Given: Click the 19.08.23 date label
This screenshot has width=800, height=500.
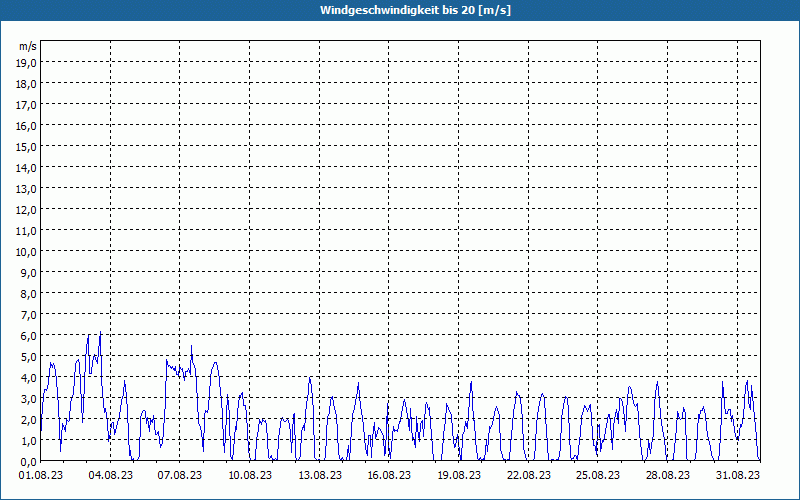Looking at the screenshot, I should (x=459, y=475).
